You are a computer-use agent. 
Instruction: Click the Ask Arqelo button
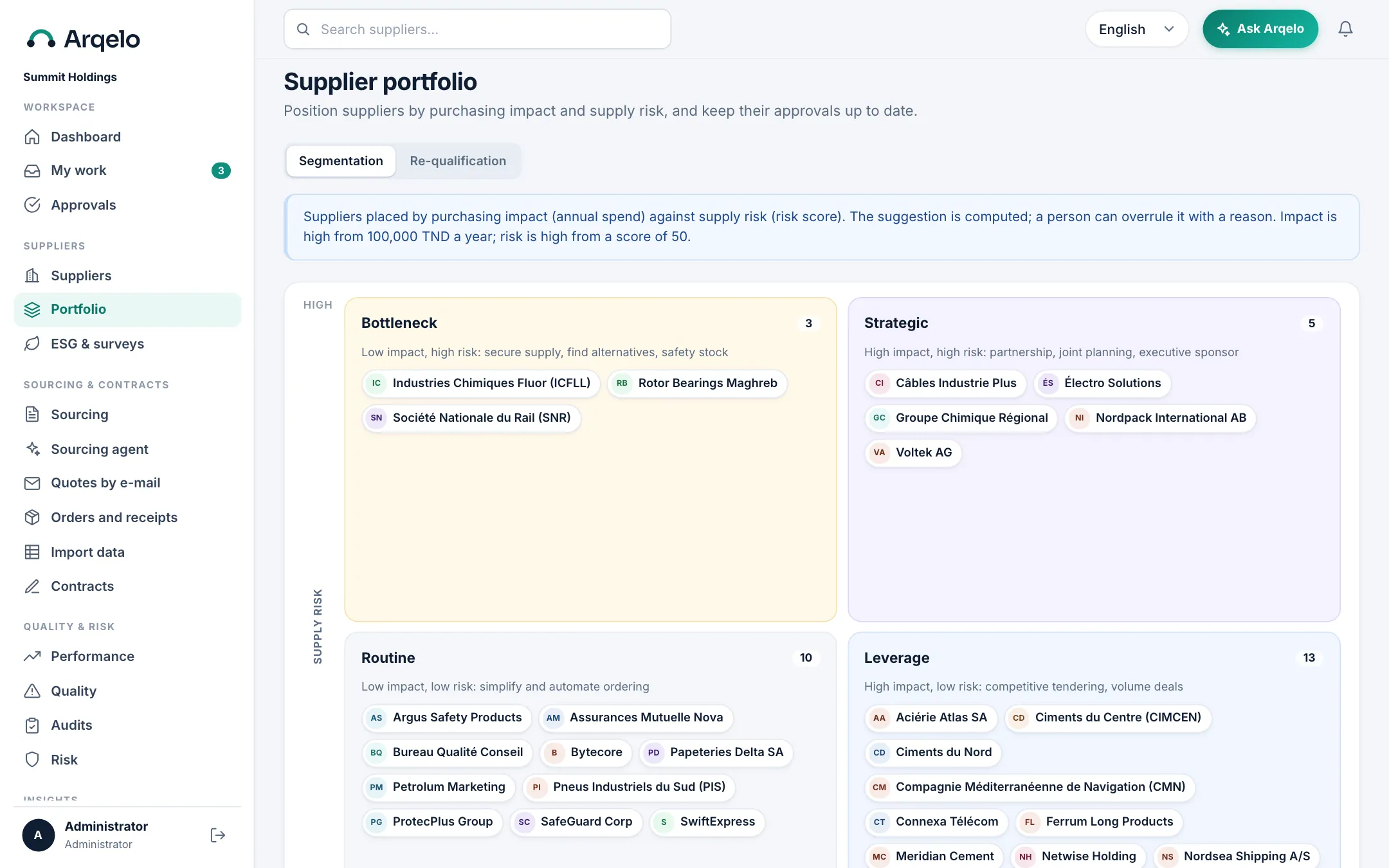coord(1260,29)
